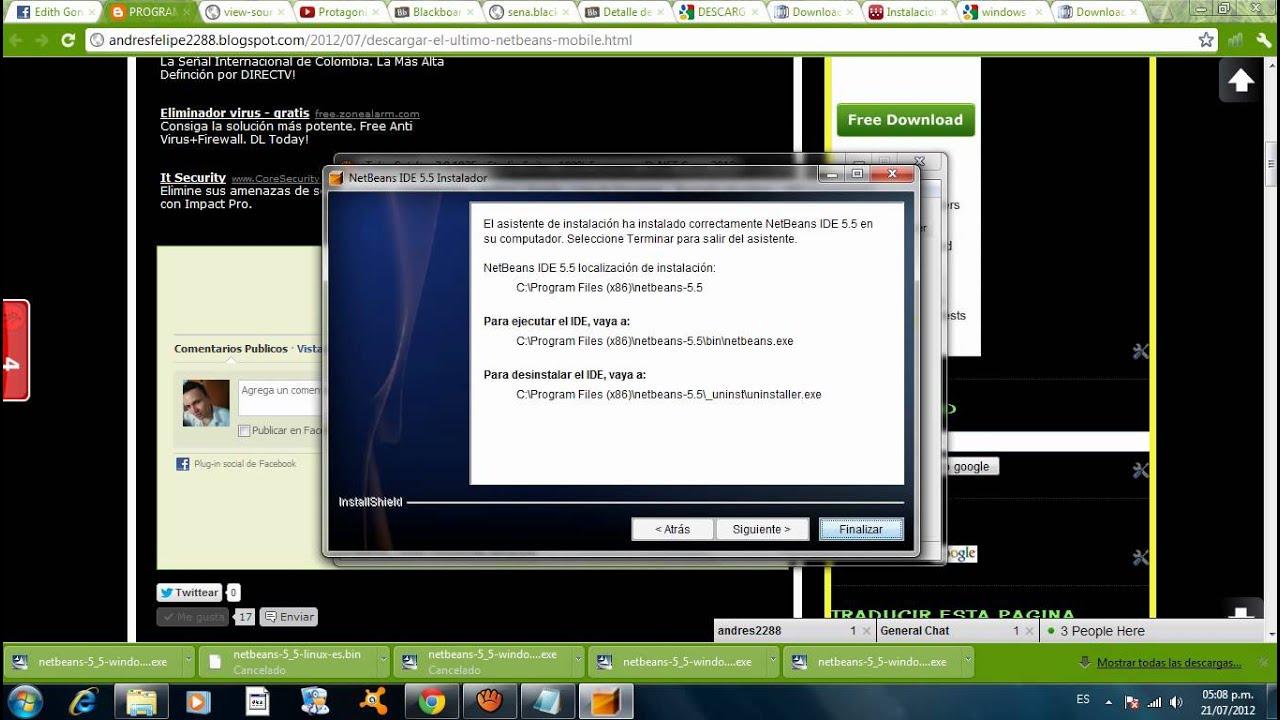Click the network connection tray icon
Screen dimensions: 1280x720
1154,702
